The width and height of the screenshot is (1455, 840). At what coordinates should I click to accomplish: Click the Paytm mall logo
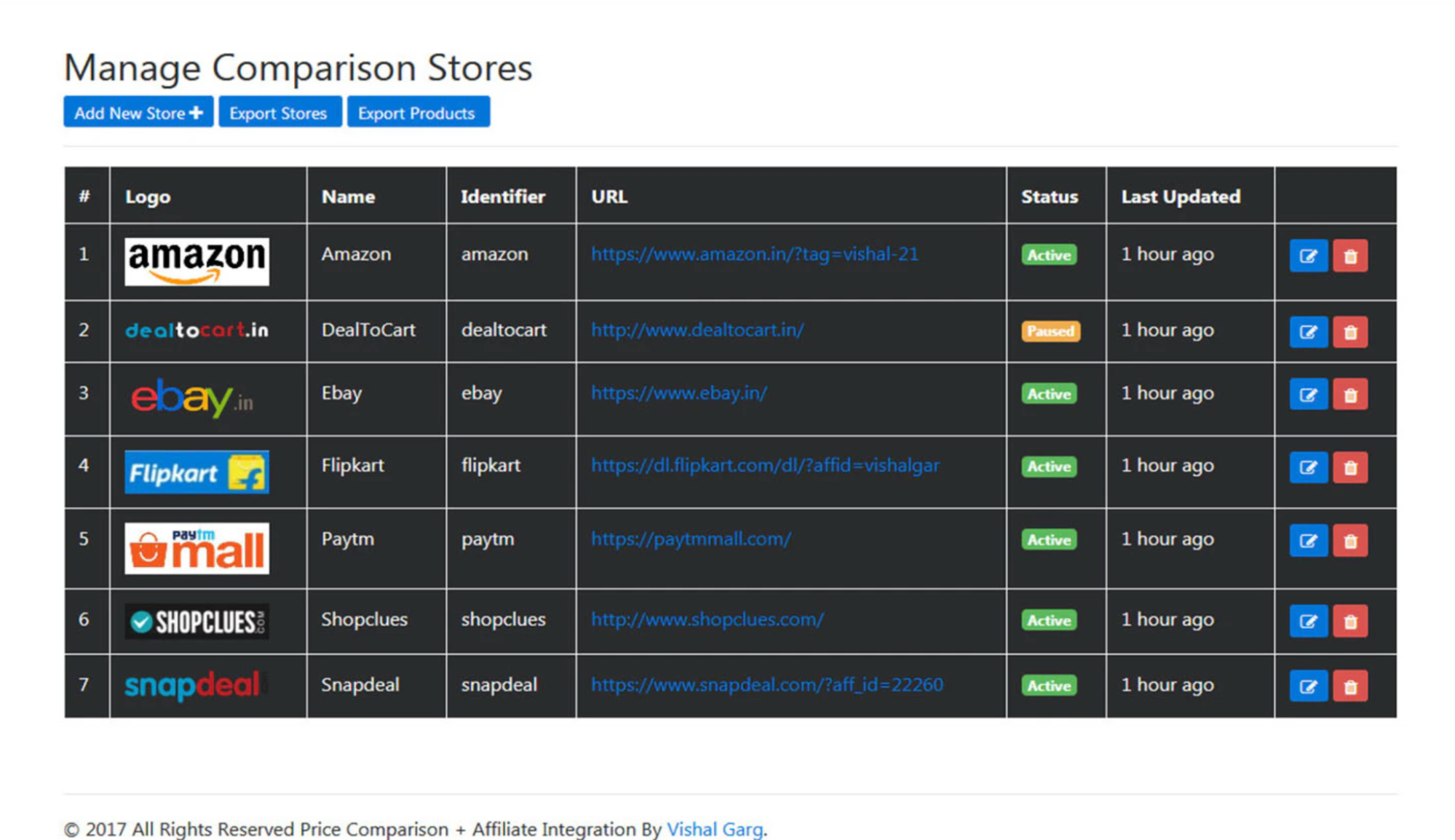(197, 548)
